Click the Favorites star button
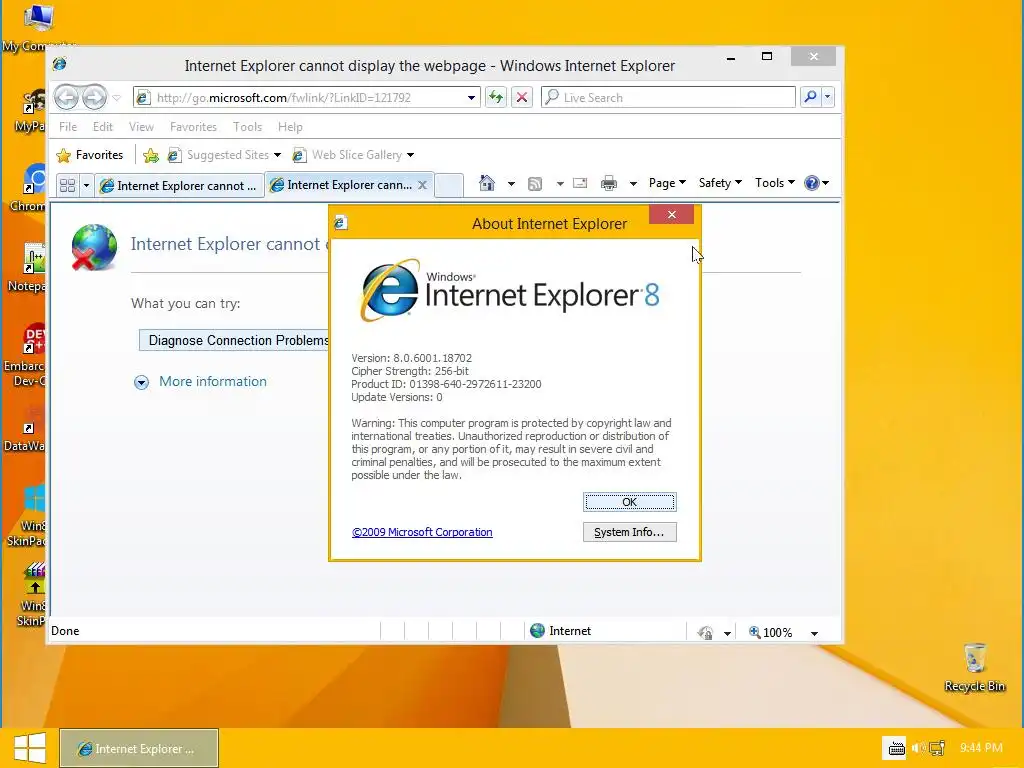The image size is (1024, 768). point(90,155)
